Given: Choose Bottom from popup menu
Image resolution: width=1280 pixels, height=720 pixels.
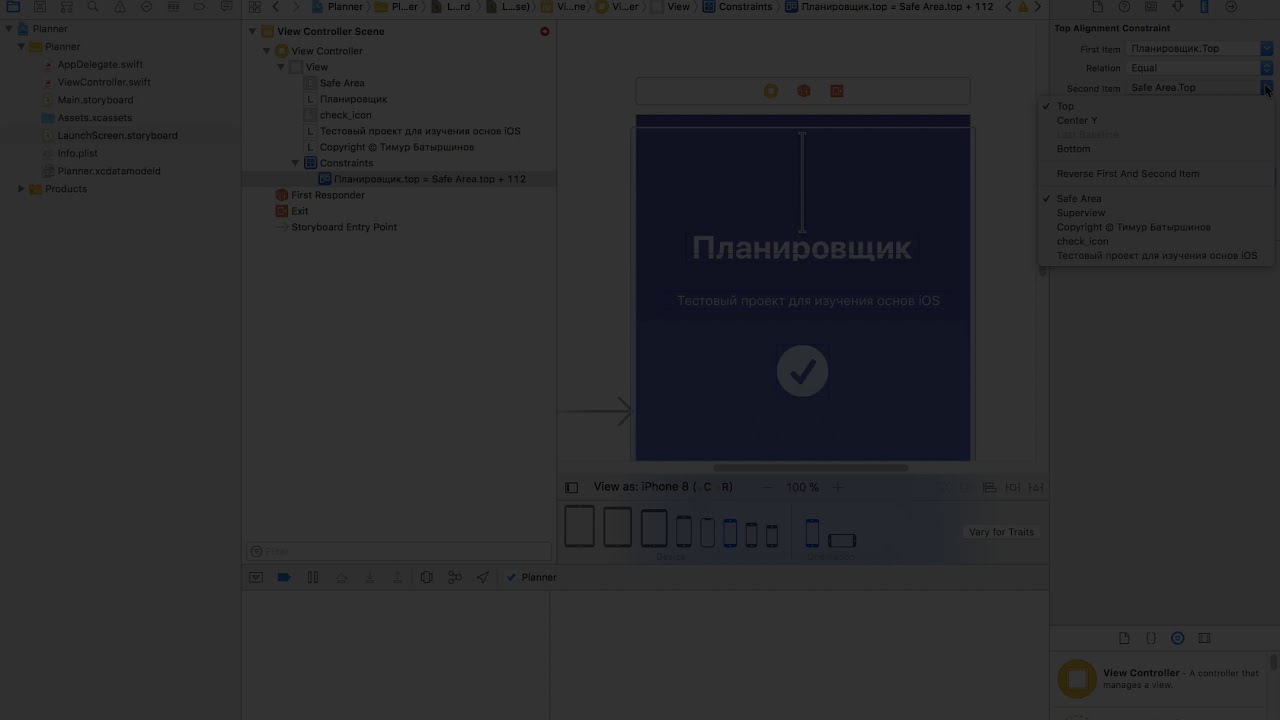Looking at the screenshot, I should tap(1074, 149).
